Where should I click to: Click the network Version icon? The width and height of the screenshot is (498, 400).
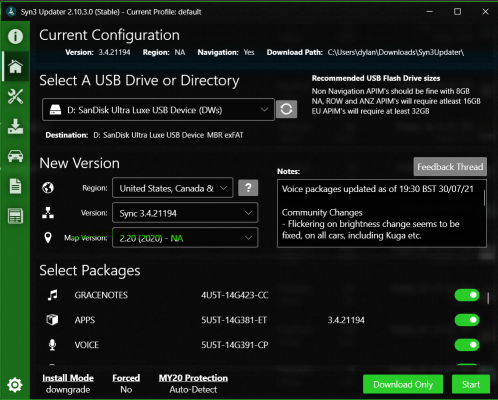[x=48, y=213]
